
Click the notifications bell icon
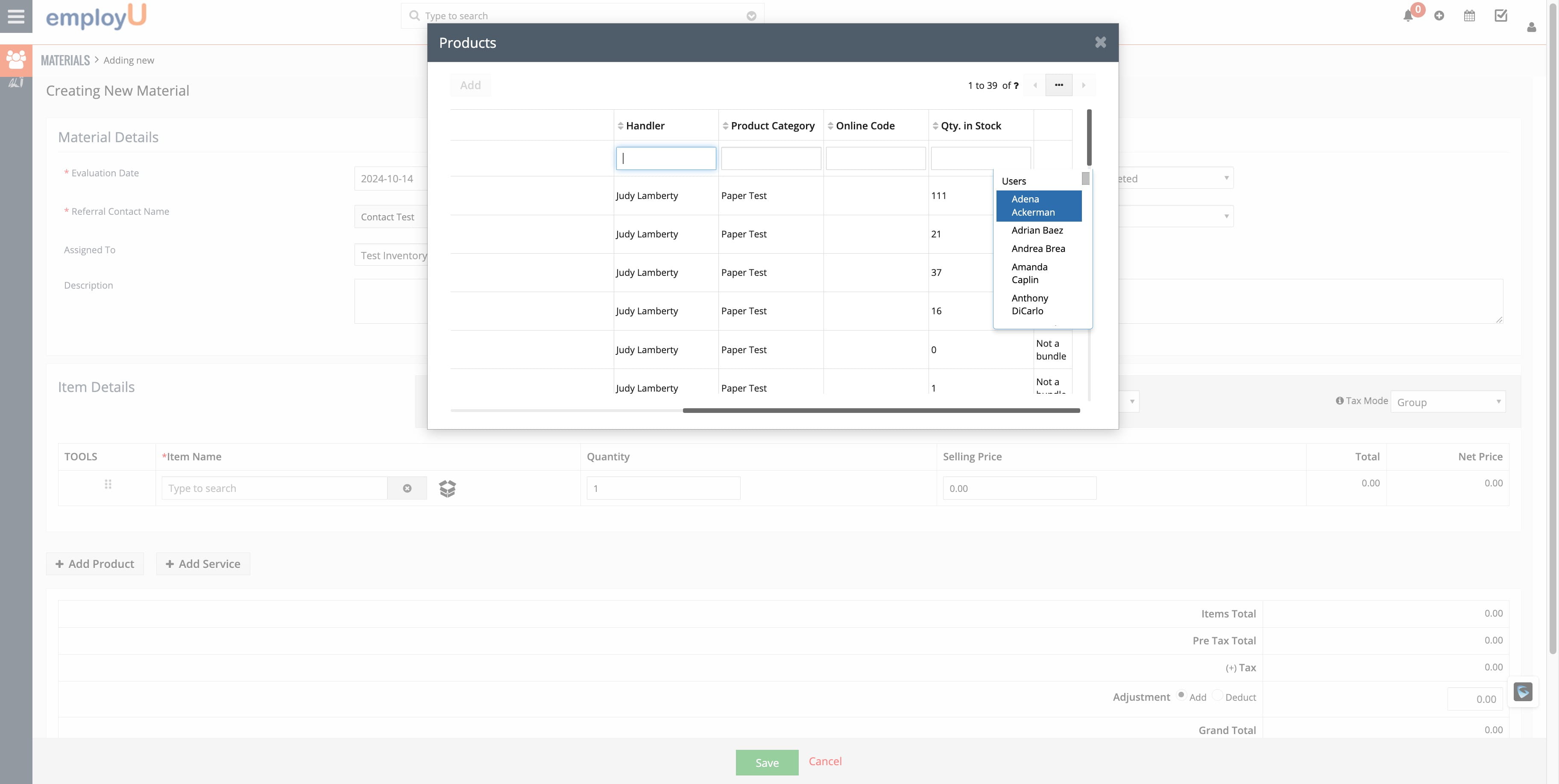click(1408, 16)
